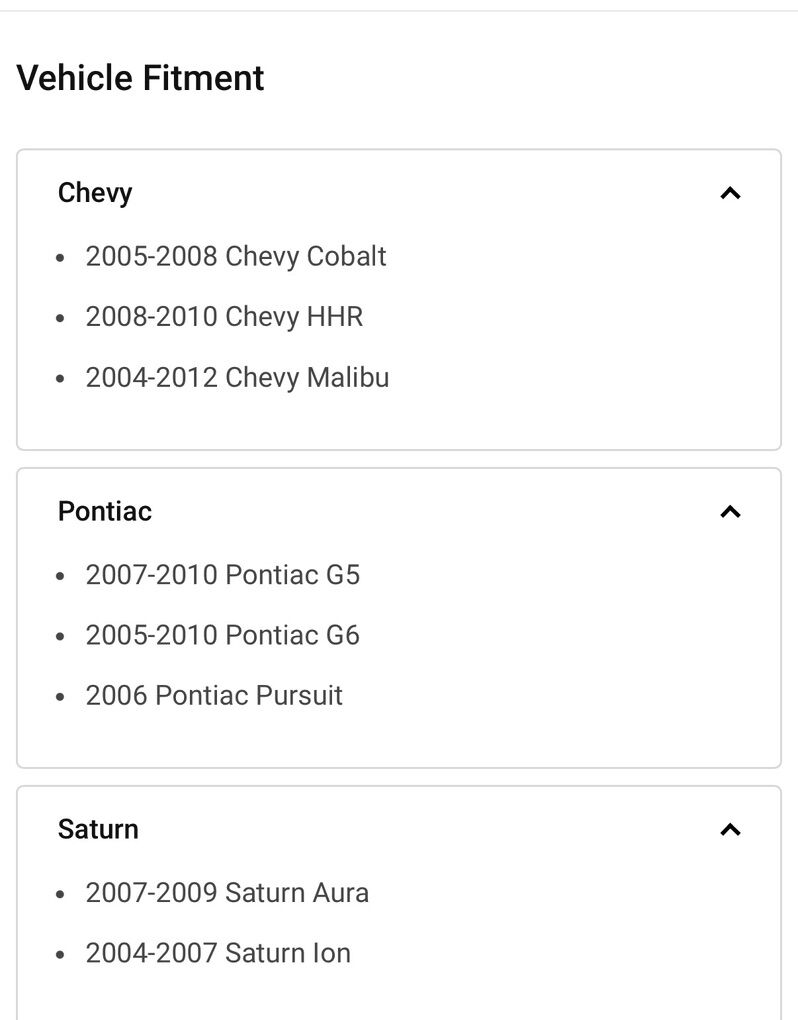Click the bullet beside Pontiac Pursuit
The image size is (798, 1020).
click(x=62, y=697)
